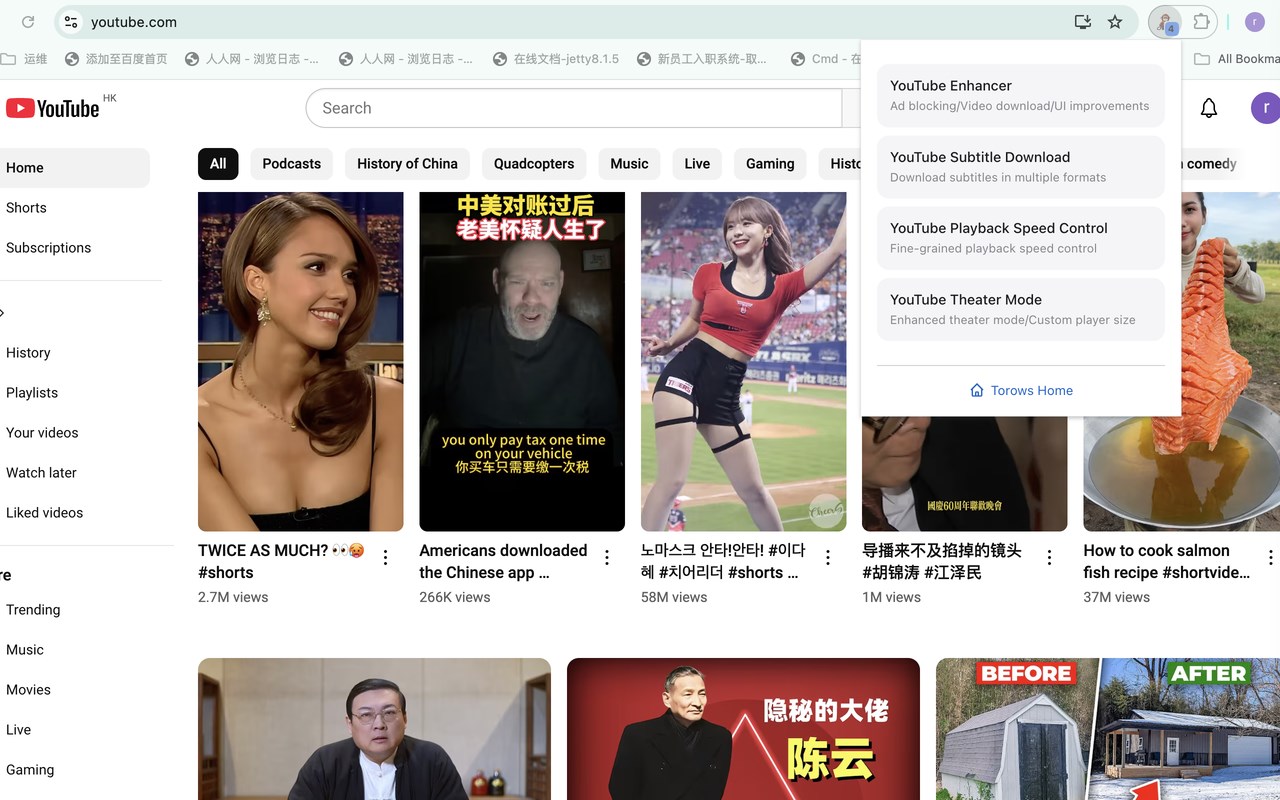Select the All filter chip
This screenshot has width=1280, height=800.
pos(218,164)
